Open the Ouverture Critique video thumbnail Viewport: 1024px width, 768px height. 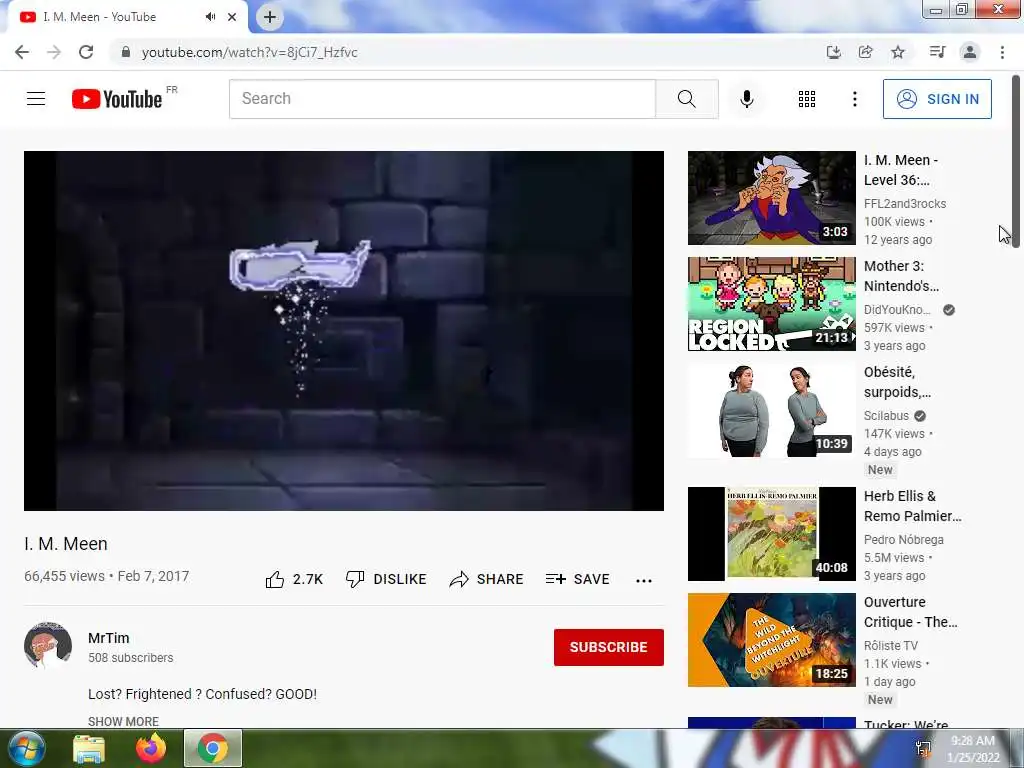click(771, 640)
